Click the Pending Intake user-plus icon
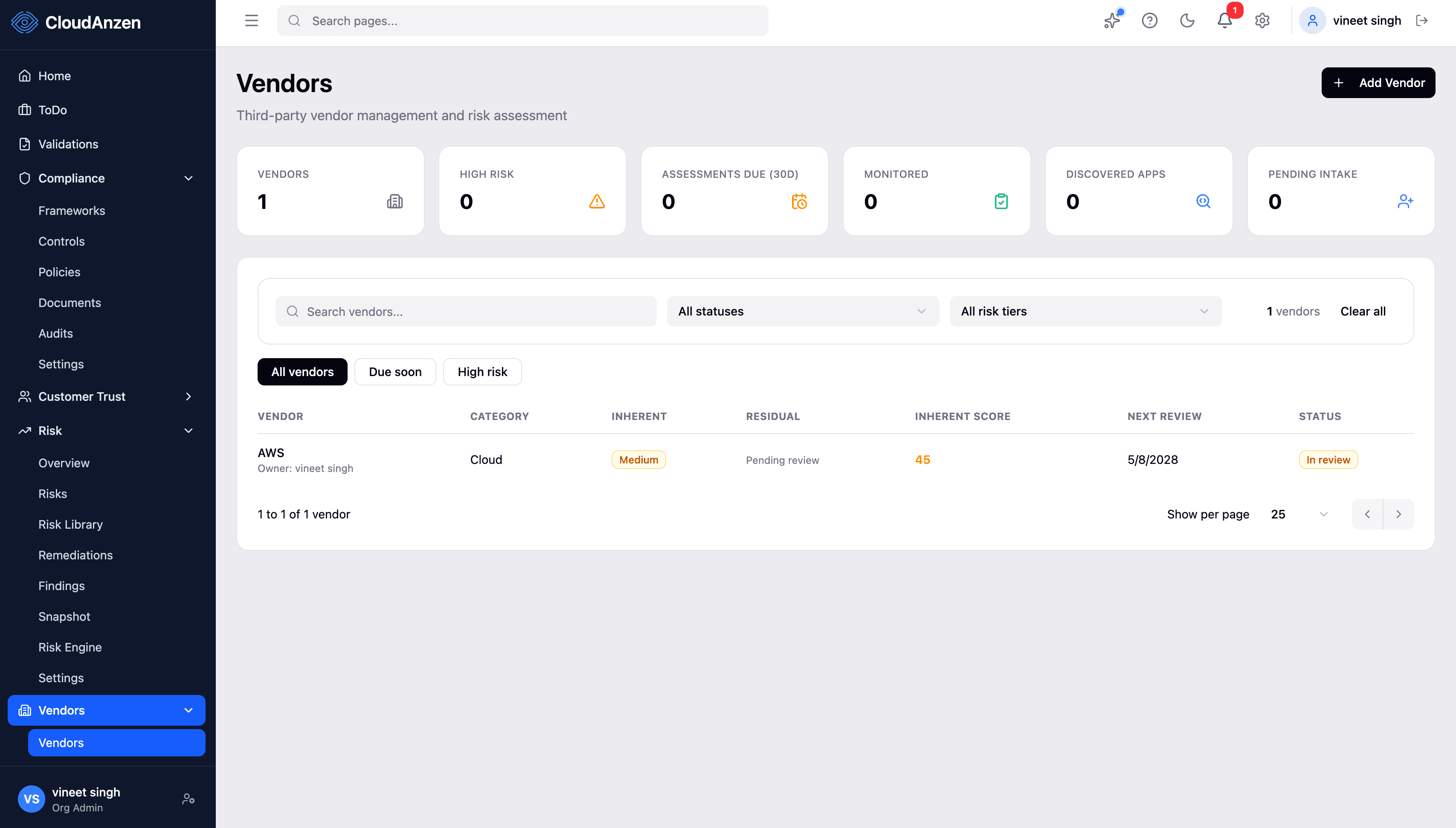Screen dimensions: 1456x828 tap(1405, 201)
